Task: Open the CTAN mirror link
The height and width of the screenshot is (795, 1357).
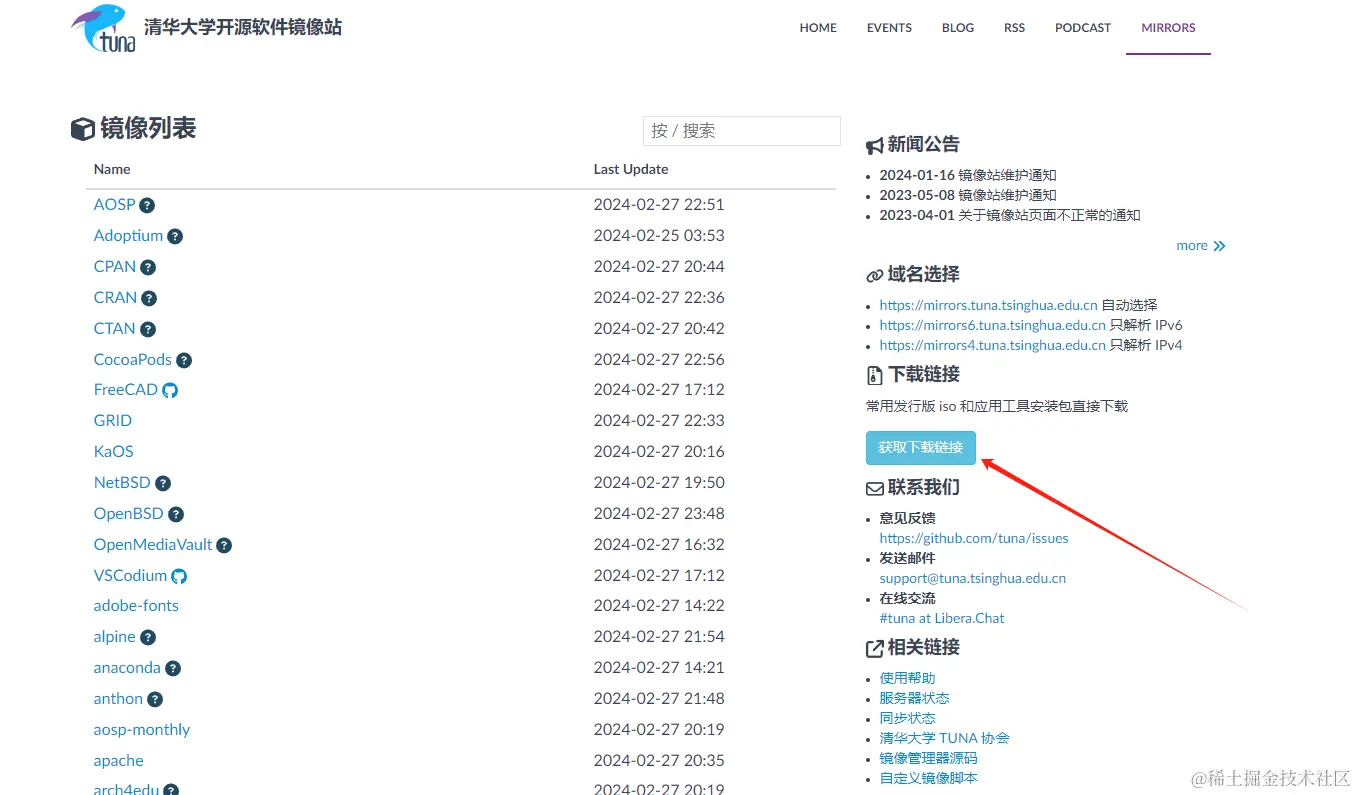Action: pos(114,328)
